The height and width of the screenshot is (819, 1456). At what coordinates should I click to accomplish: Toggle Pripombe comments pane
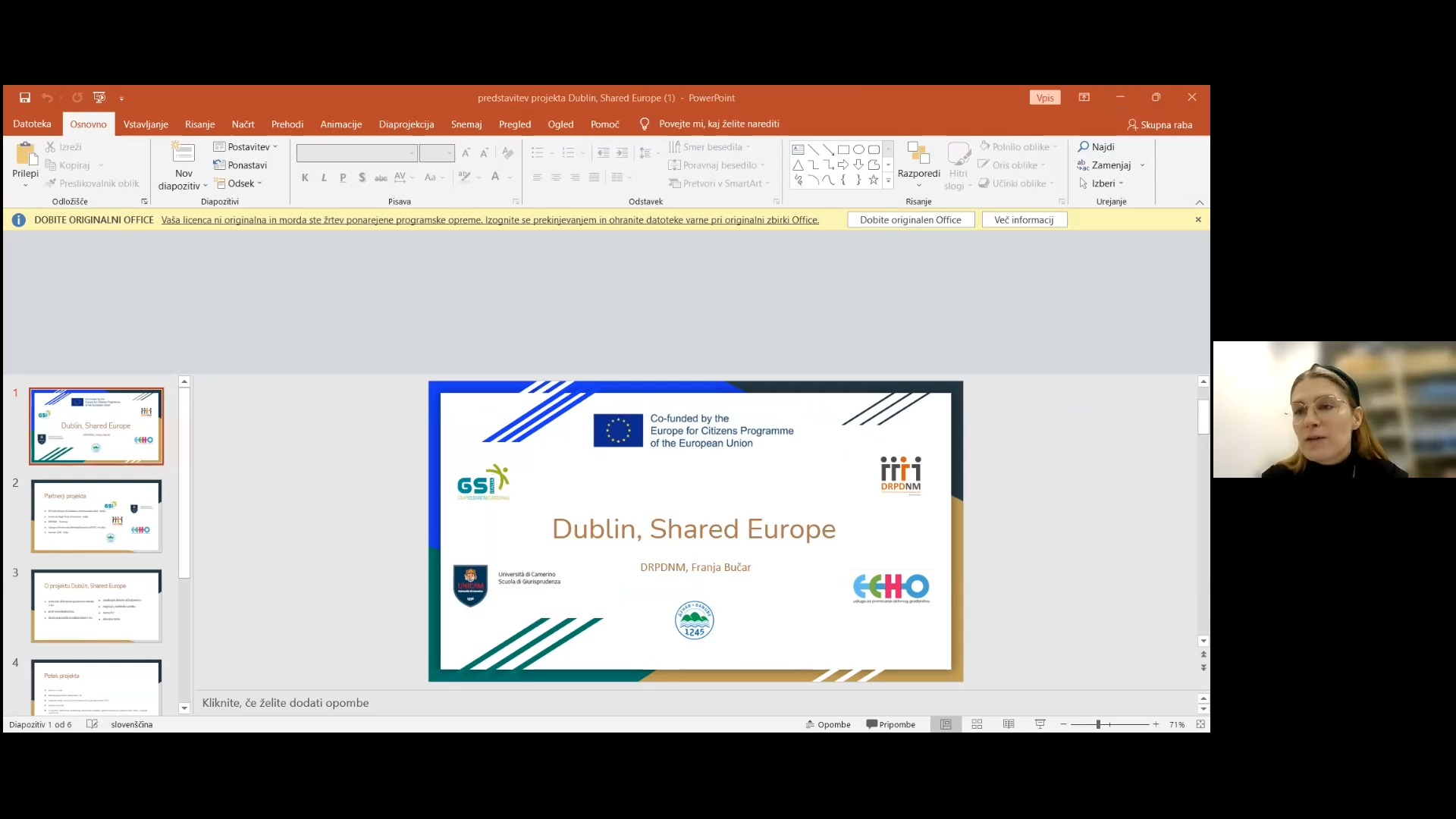tap(891, 725)
